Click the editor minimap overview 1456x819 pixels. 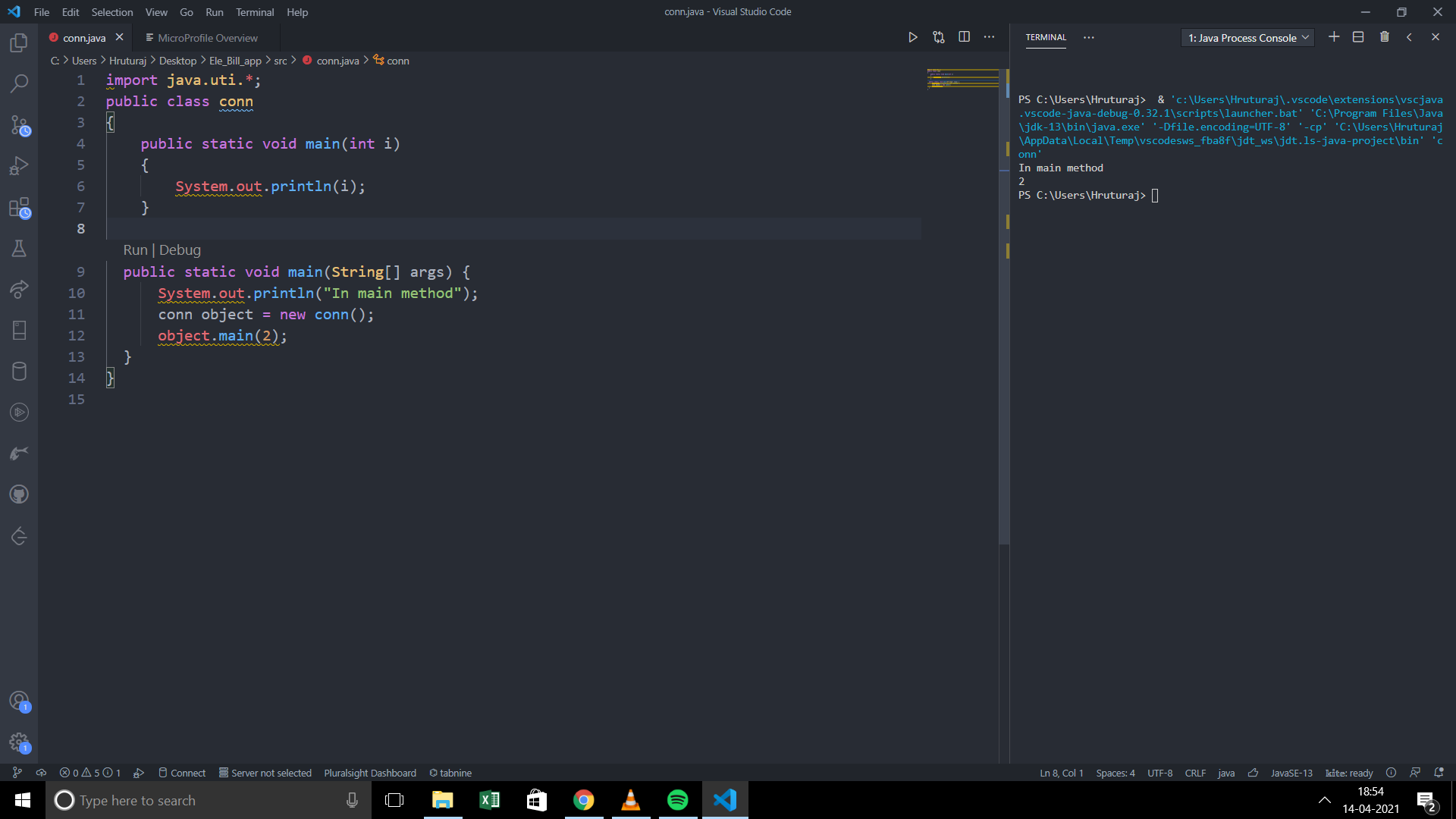(x=963, y=79)
